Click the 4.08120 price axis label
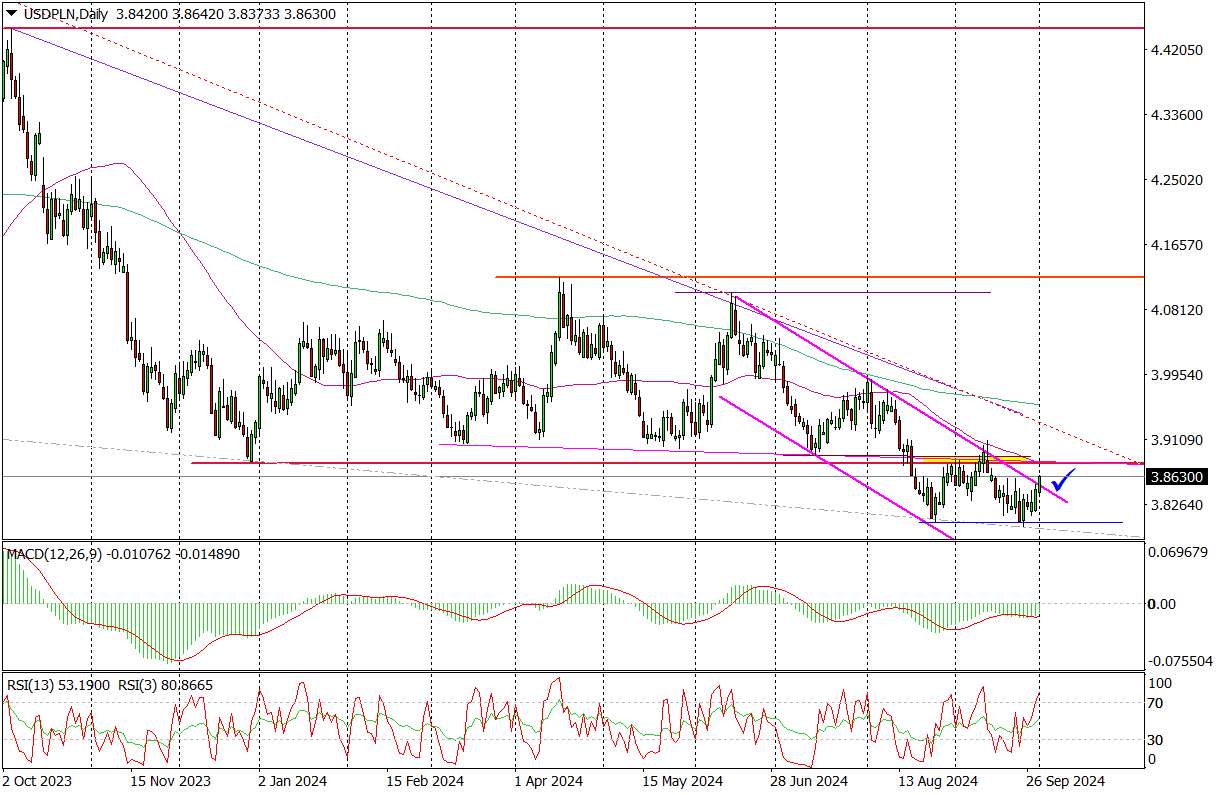Image resolution: width=1216 pixels, height=795 pixels. 1177,310
